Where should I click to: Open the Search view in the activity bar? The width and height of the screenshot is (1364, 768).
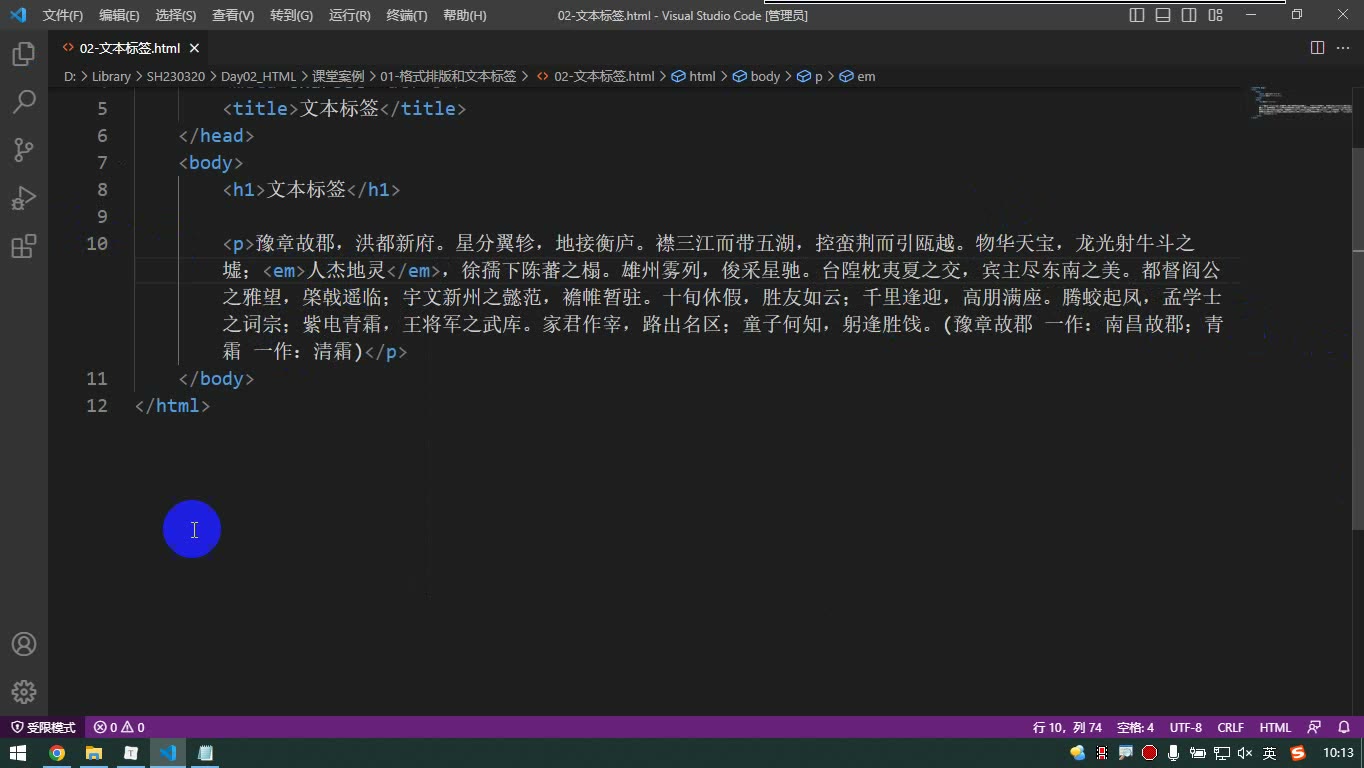[x=24, y=102]
